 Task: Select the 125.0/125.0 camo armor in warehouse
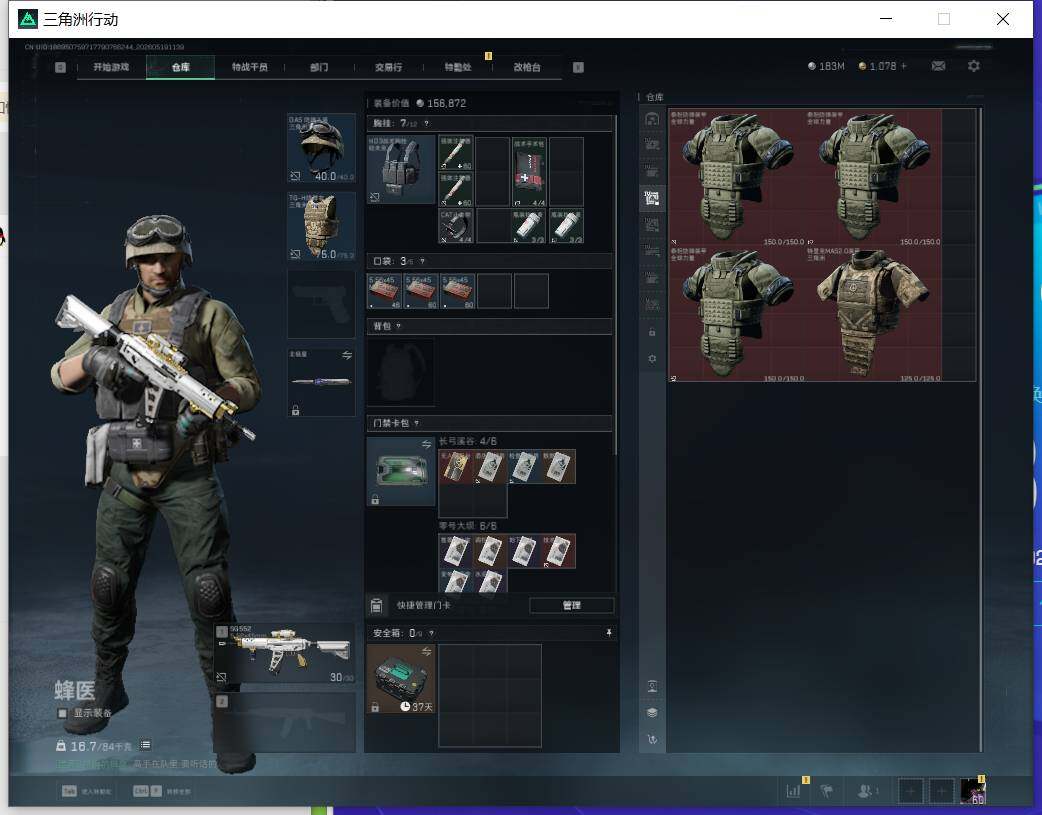tap(873, 313)
